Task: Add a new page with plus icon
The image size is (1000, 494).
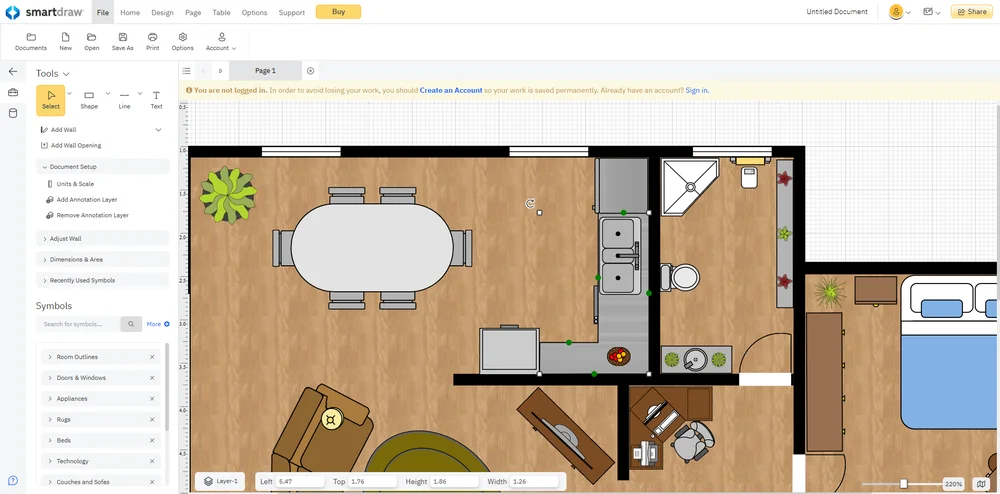Action: coord(310,71)
